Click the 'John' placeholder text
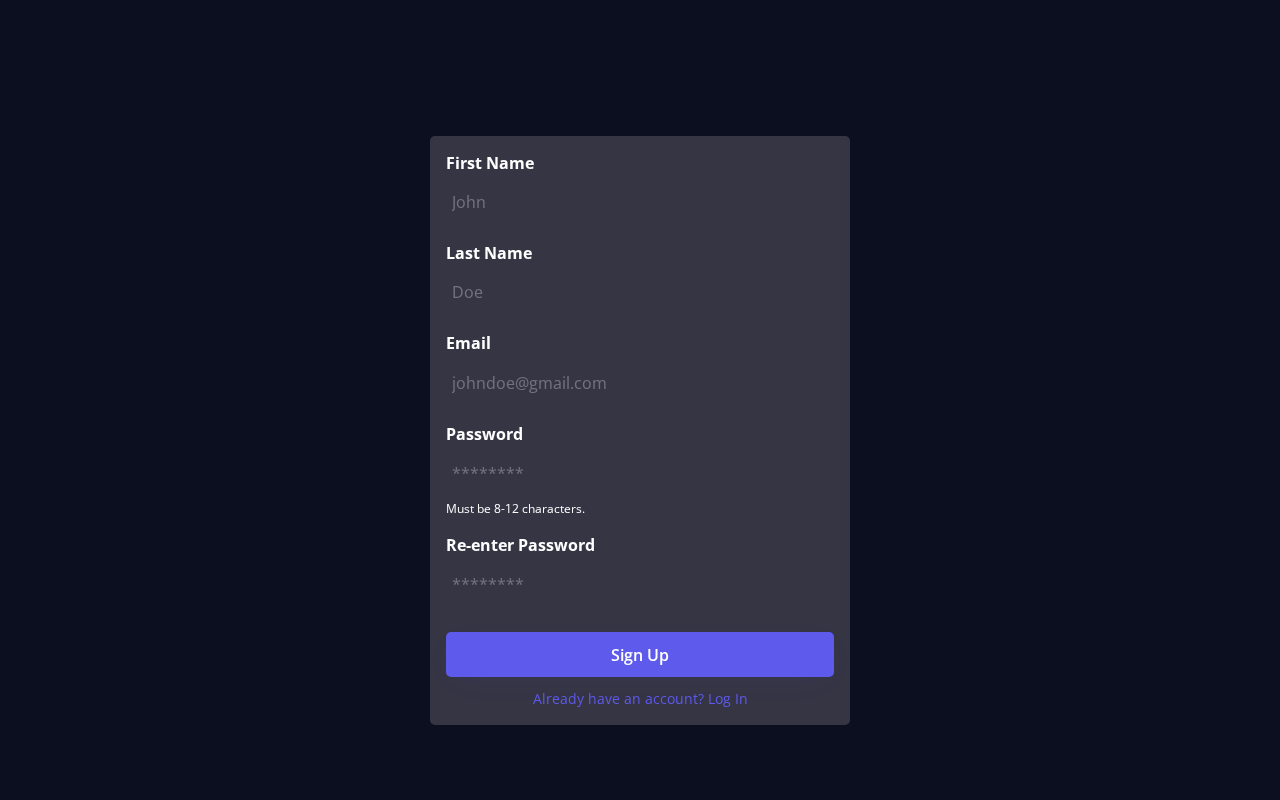1280x800 pixels. tap(469, 202)
